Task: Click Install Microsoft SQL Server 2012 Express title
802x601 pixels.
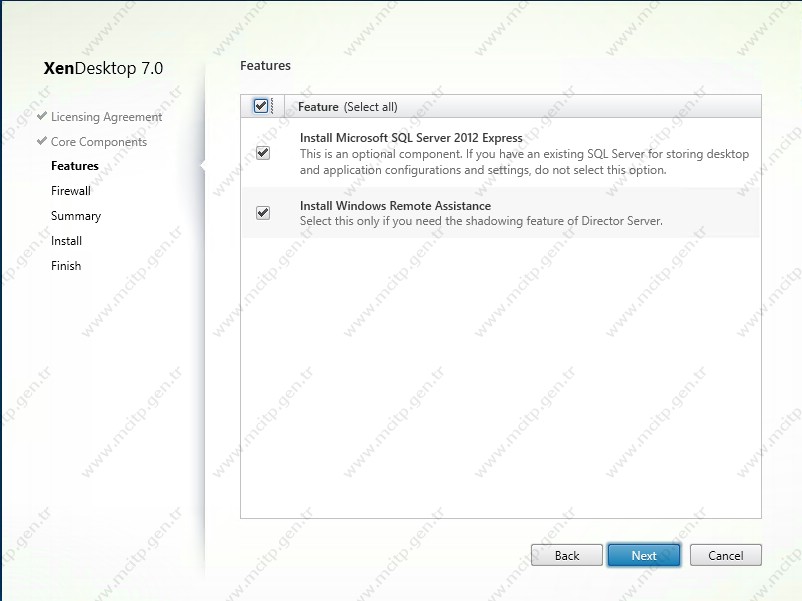Action: click(x=411, y=138)
